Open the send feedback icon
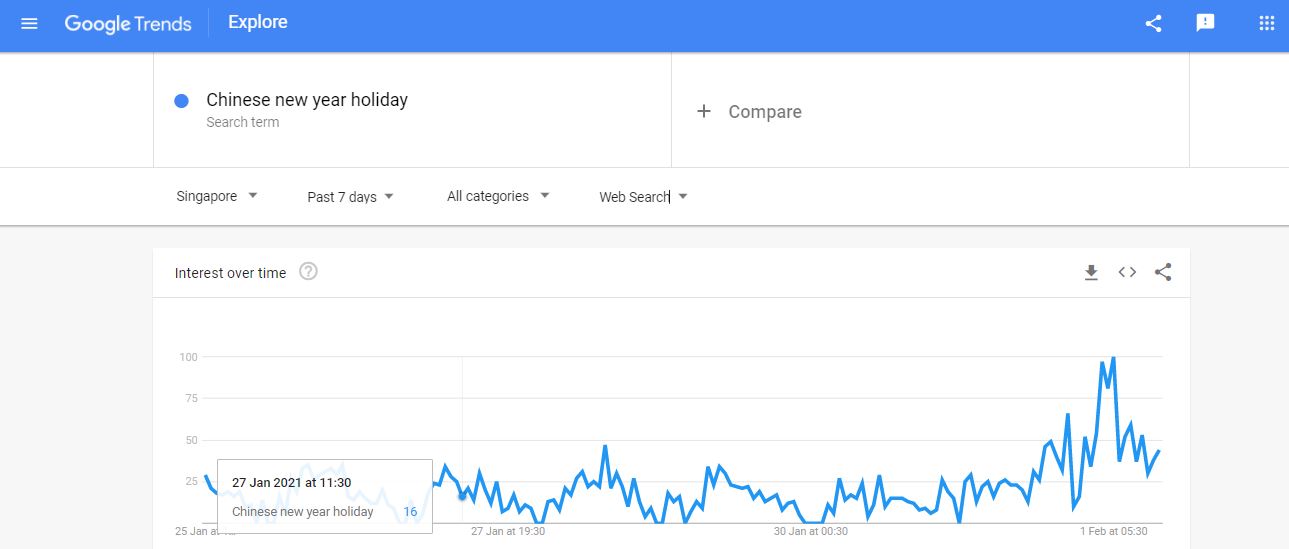The height and width of the screenshot is (549, 1289). coord(1205,23)
